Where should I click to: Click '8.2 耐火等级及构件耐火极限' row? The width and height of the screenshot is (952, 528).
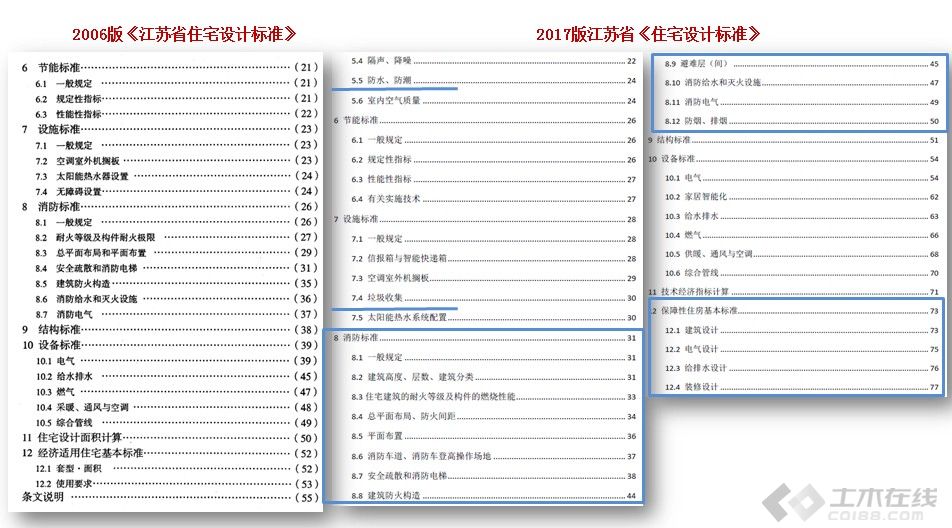[x=95, y=237]
